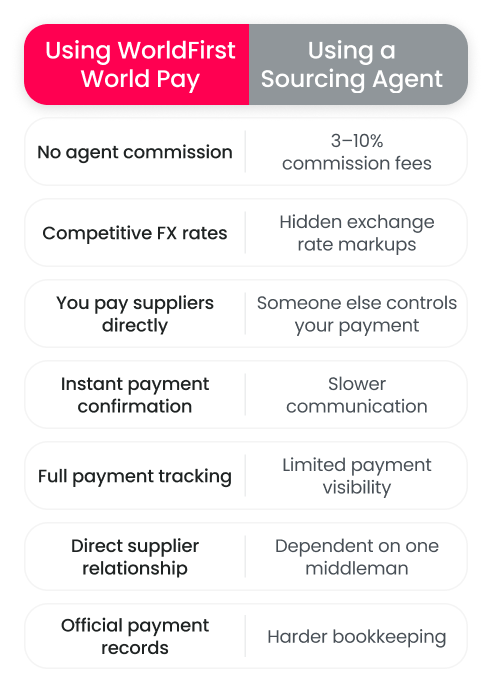Click Someone else controls your payment text
The image size is (492, 693).
pyautogui.click(x=357, y=314)
